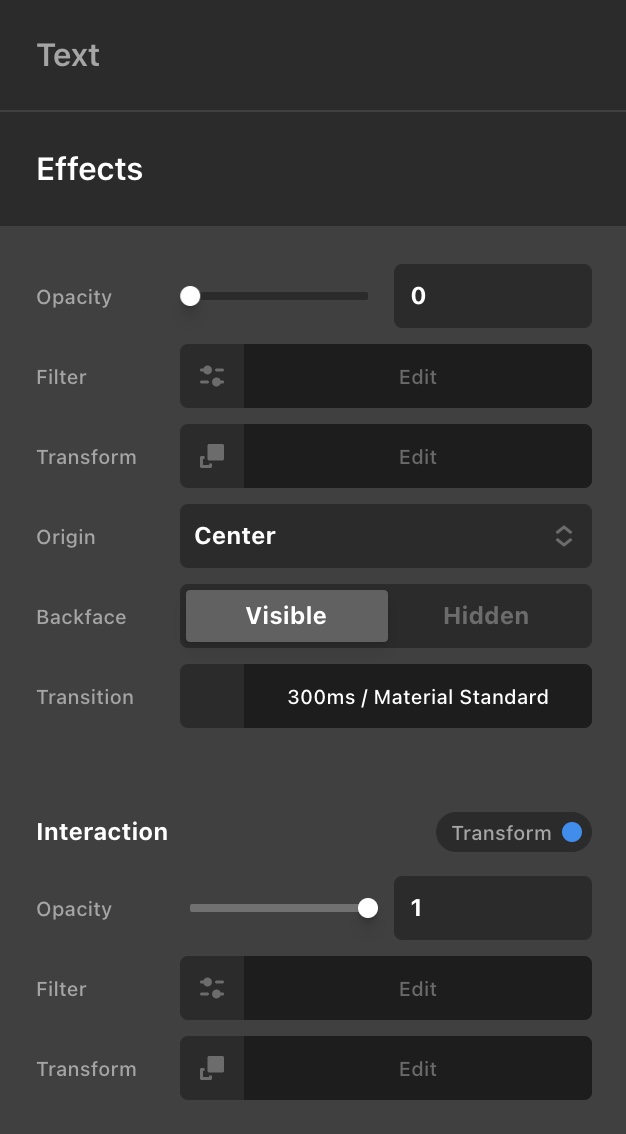The height and width of the screenshot is (1134, 626).
Task: Click the Transform icon under Effects
Action: [212, 456]
